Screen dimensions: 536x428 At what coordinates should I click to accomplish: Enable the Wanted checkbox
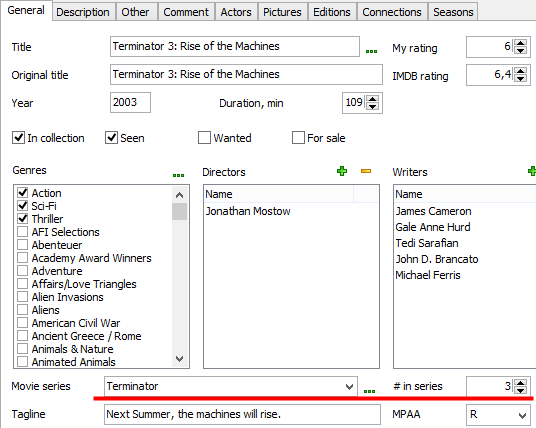pyautogui.click(x=204, y=138)
